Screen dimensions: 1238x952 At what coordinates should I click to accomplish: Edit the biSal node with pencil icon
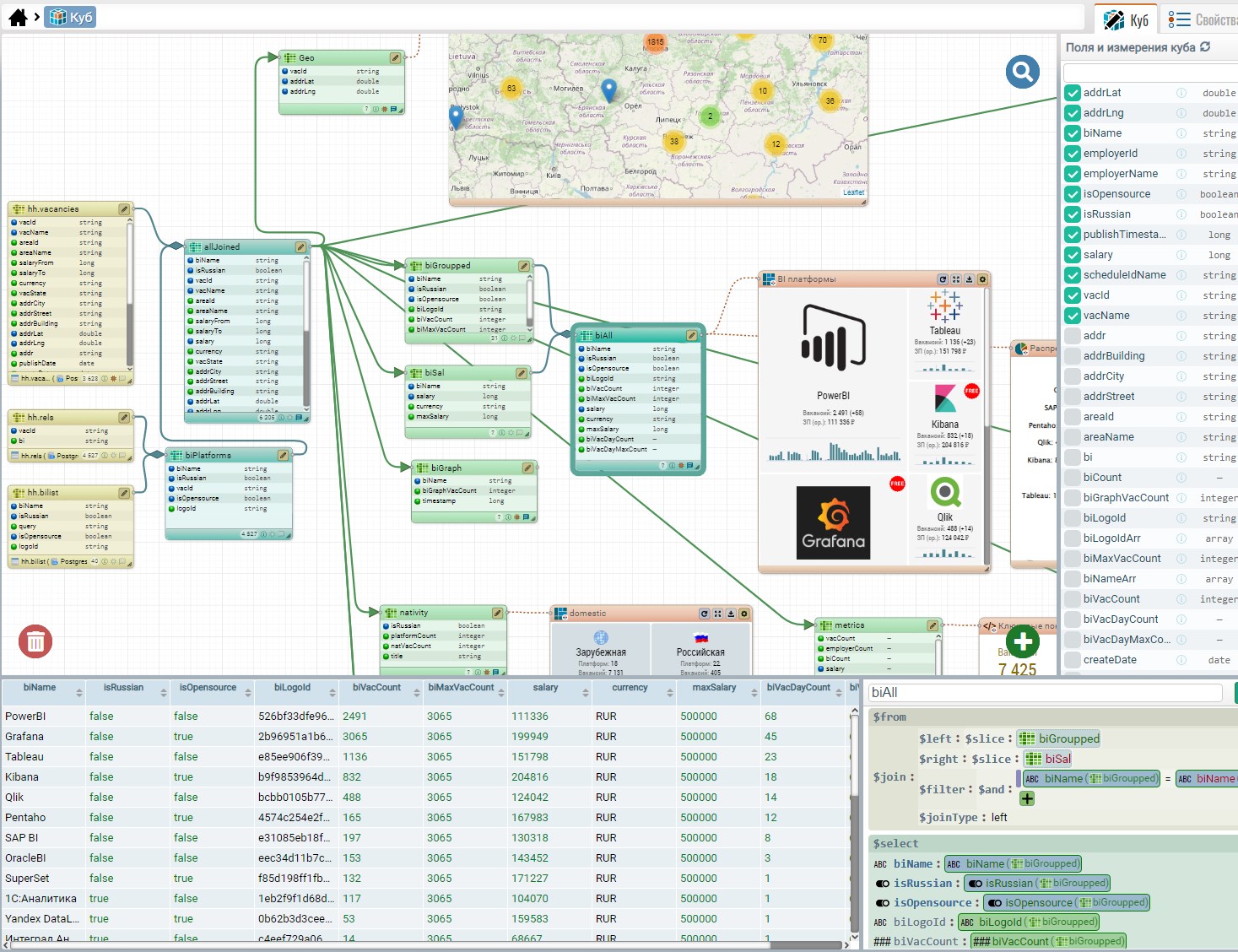(522, 372)
